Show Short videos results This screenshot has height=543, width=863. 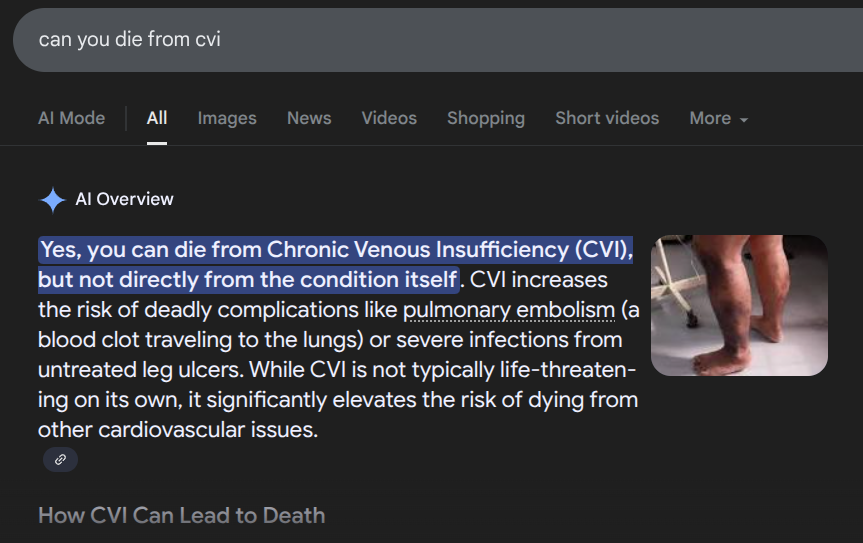click(607, 118)
